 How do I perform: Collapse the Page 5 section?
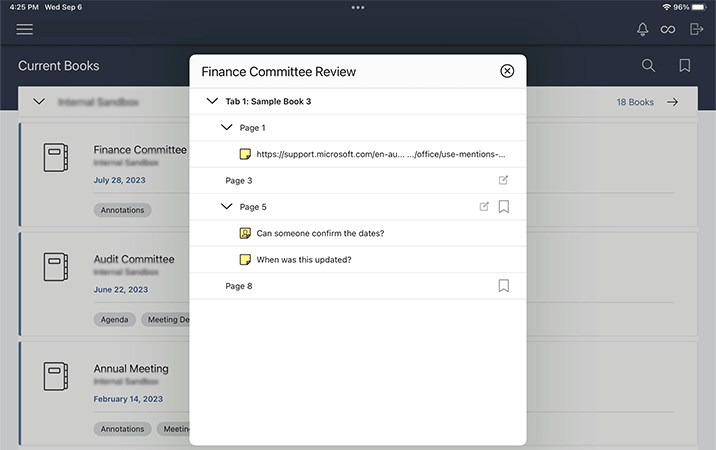click(x=226, y=207)
